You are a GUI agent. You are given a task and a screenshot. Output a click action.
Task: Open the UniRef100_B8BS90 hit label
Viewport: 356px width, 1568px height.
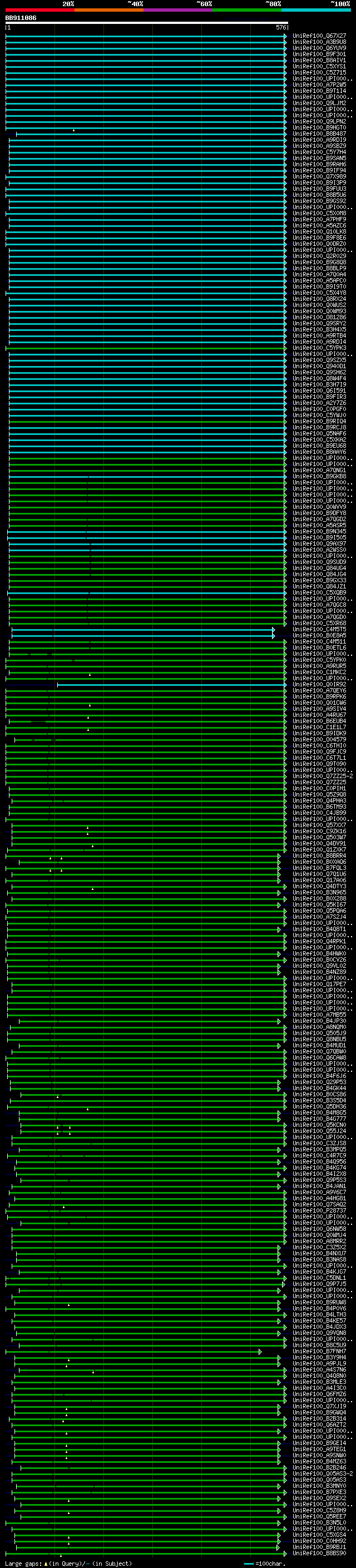pos(319,1554)
